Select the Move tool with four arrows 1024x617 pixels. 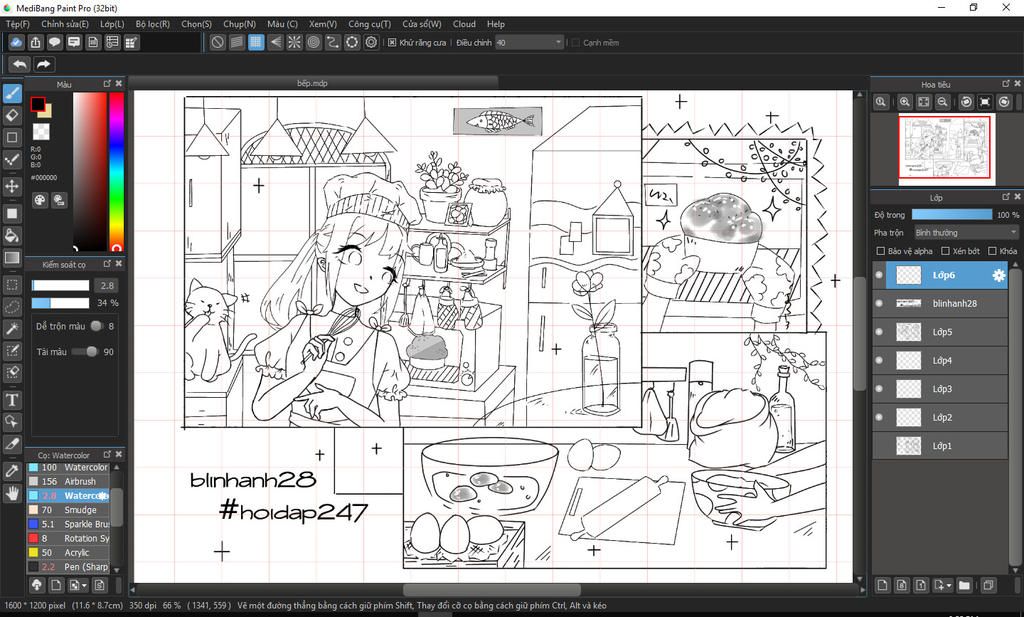click(12, 186)
